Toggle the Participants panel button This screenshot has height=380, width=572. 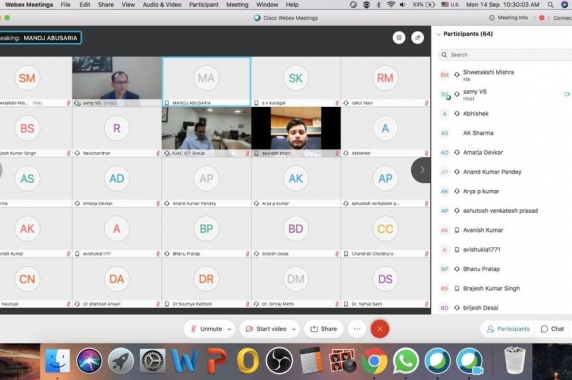click(x=508, y=329)
